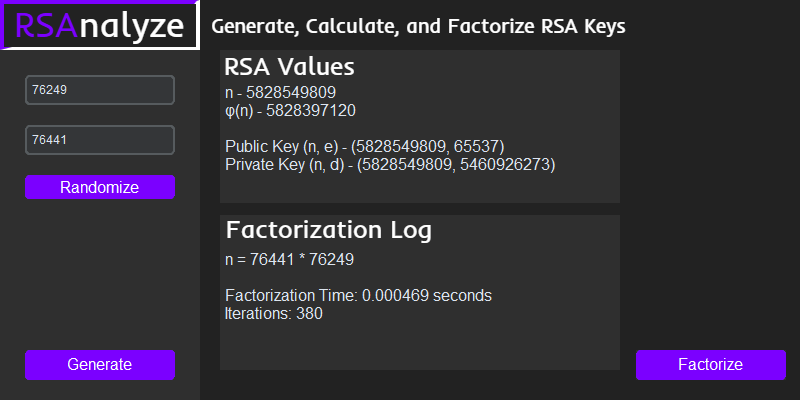Image resolution: width=800 pixels, height=400 pixels.
Task: Click the Factorization Time readout
Action: [358, 296]
